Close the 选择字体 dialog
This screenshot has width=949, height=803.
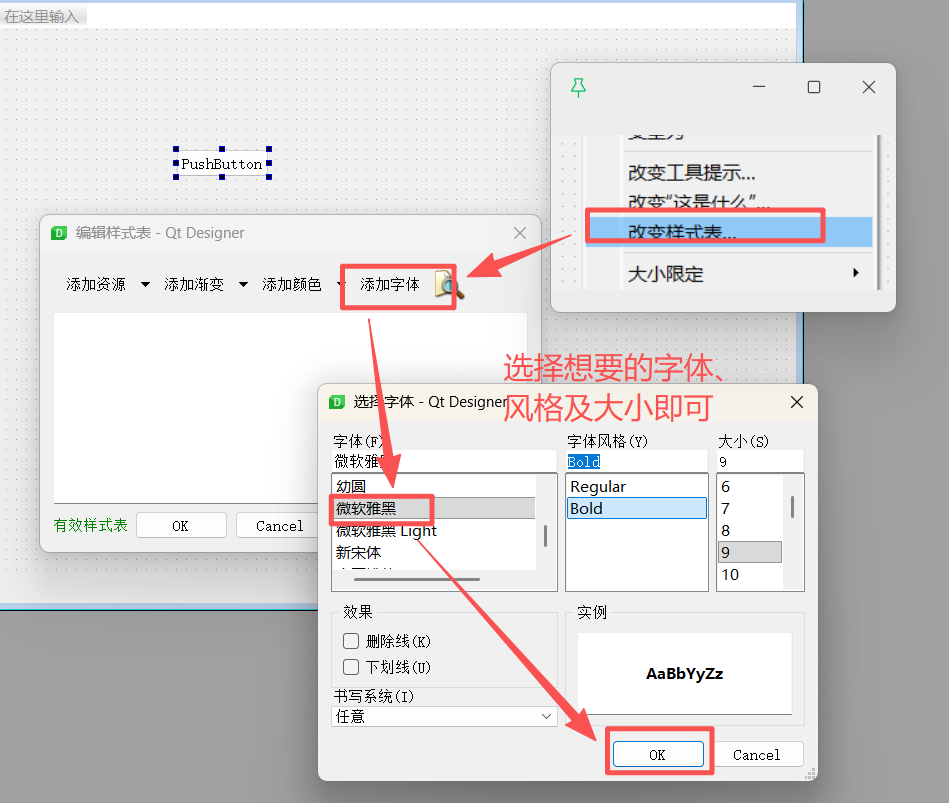click(796, 402)
